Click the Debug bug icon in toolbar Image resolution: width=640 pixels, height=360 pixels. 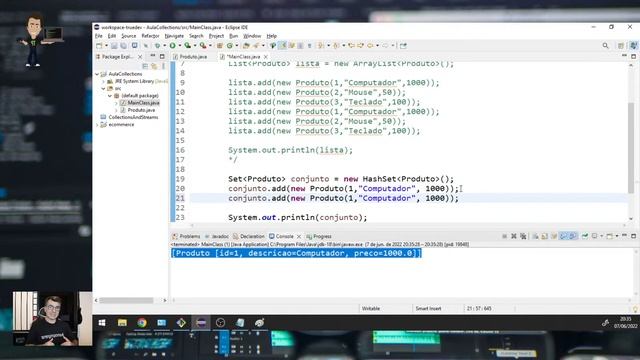(x=158, y=46)
